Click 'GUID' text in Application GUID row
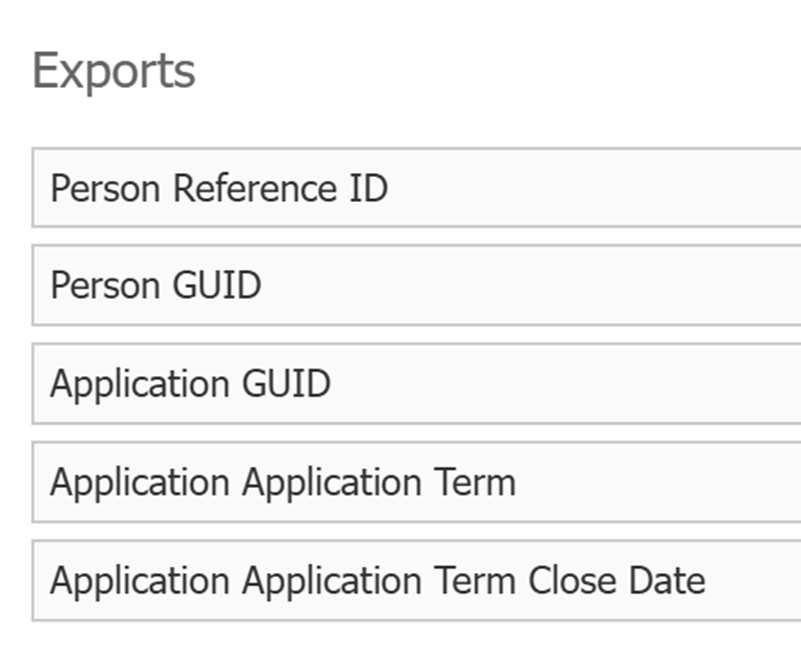Image resolution: width=801 pixels, height=650 pixels. click(x=286, y=384)
